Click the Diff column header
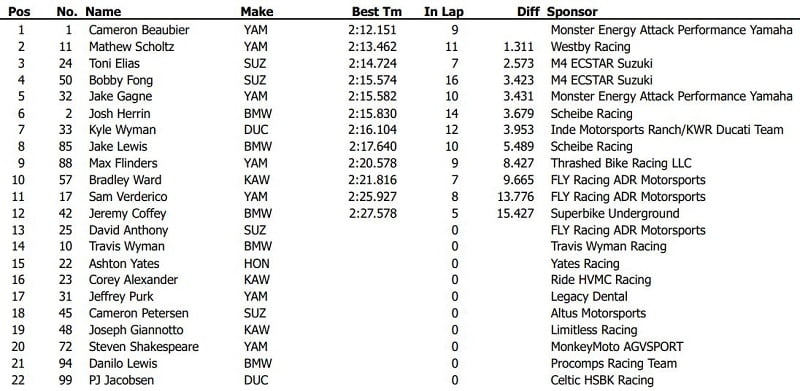 pyautogui.click(x=529, y=11)
